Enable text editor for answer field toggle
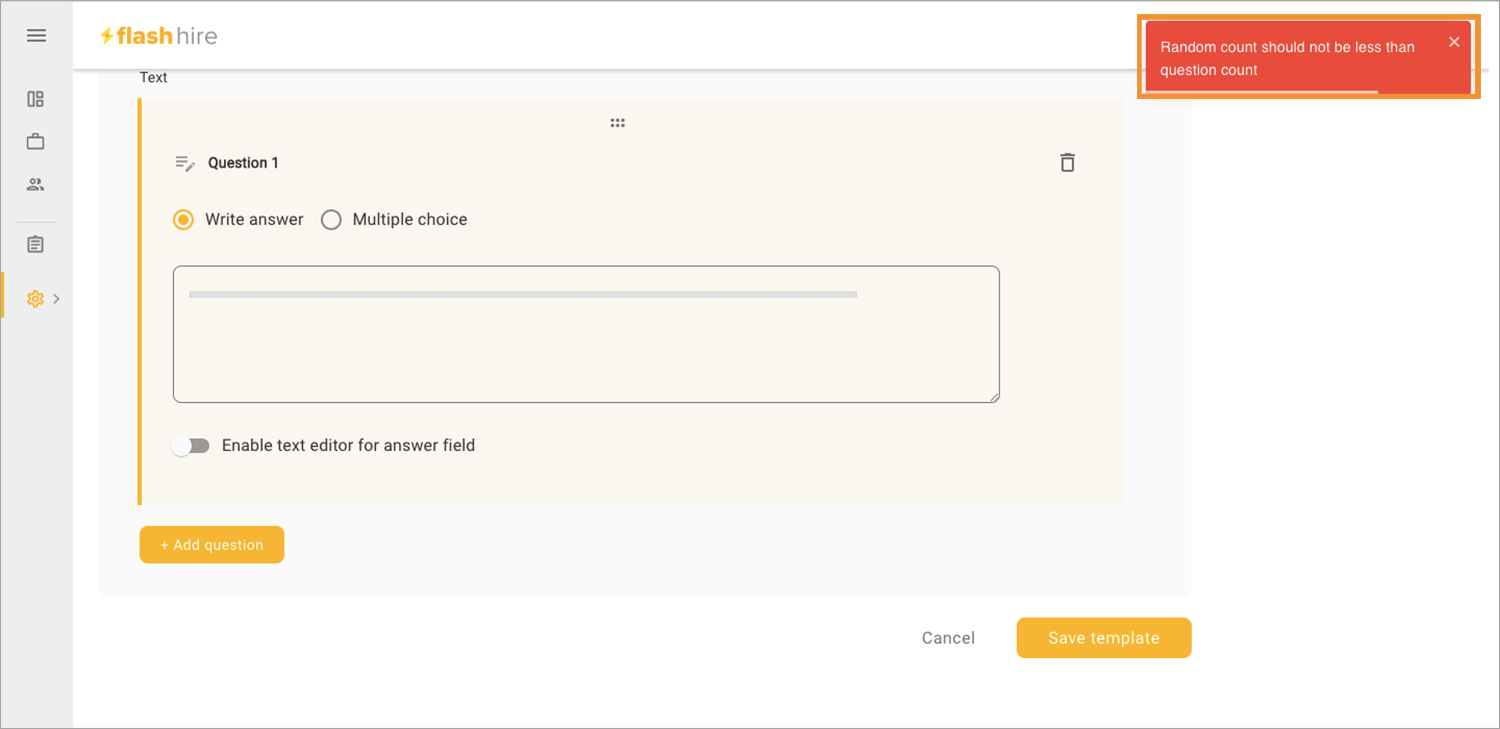The image size is (1500, 729). (190, 446)
